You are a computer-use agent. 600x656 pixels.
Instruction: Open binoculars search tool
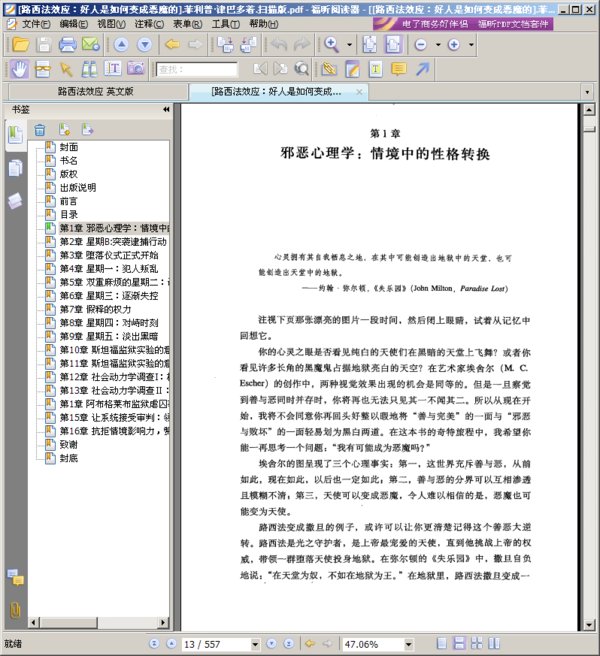tap(89, 69)
